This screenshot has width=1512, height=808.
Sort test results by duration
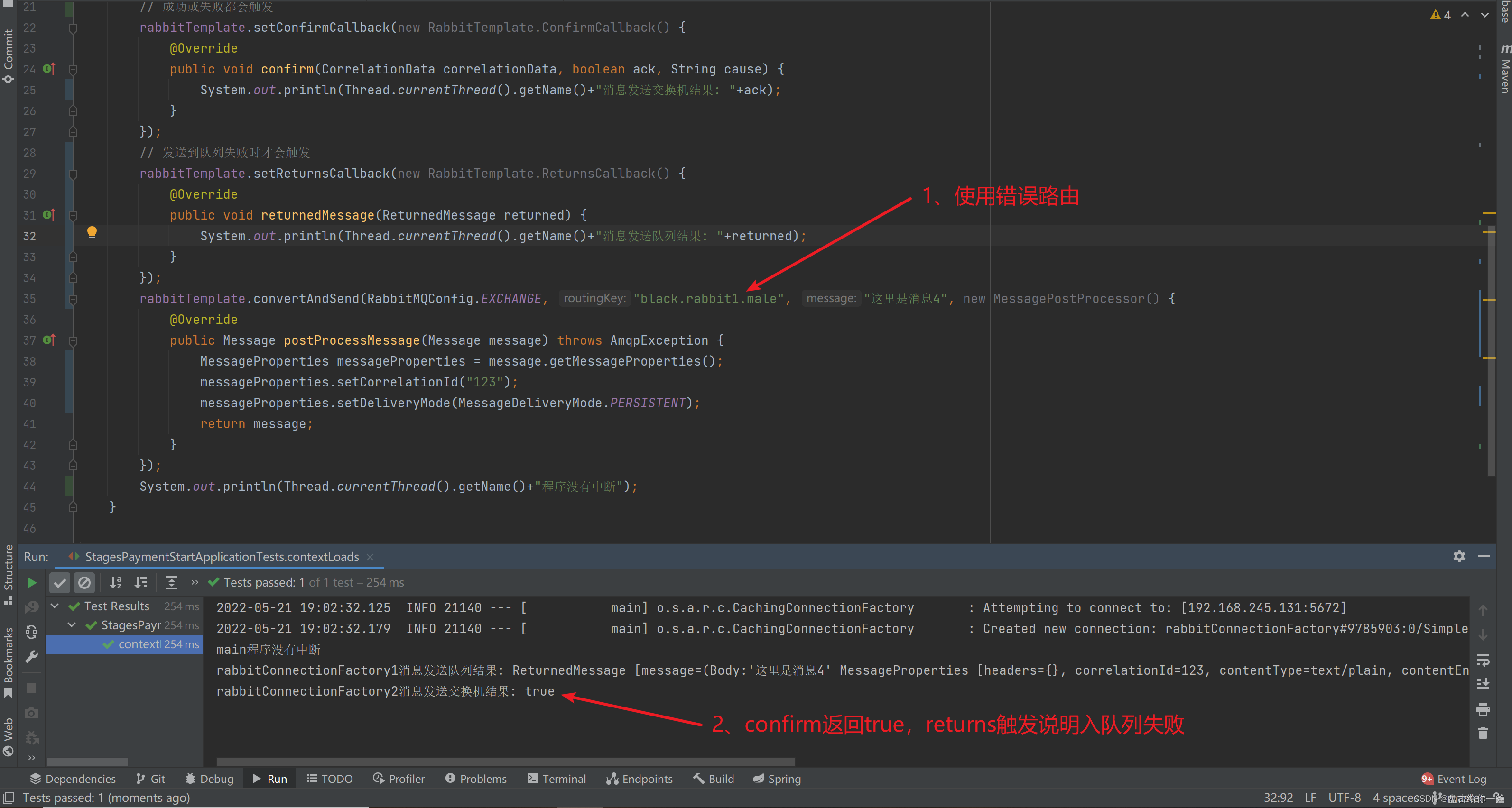click(x=141, y=582)
